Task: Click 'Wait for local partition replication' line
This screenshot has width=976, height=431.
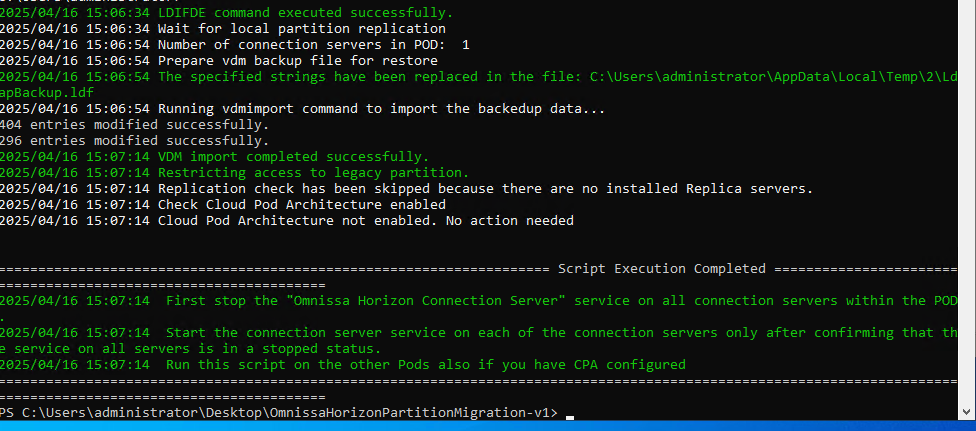Action: (x=223, y=29)
